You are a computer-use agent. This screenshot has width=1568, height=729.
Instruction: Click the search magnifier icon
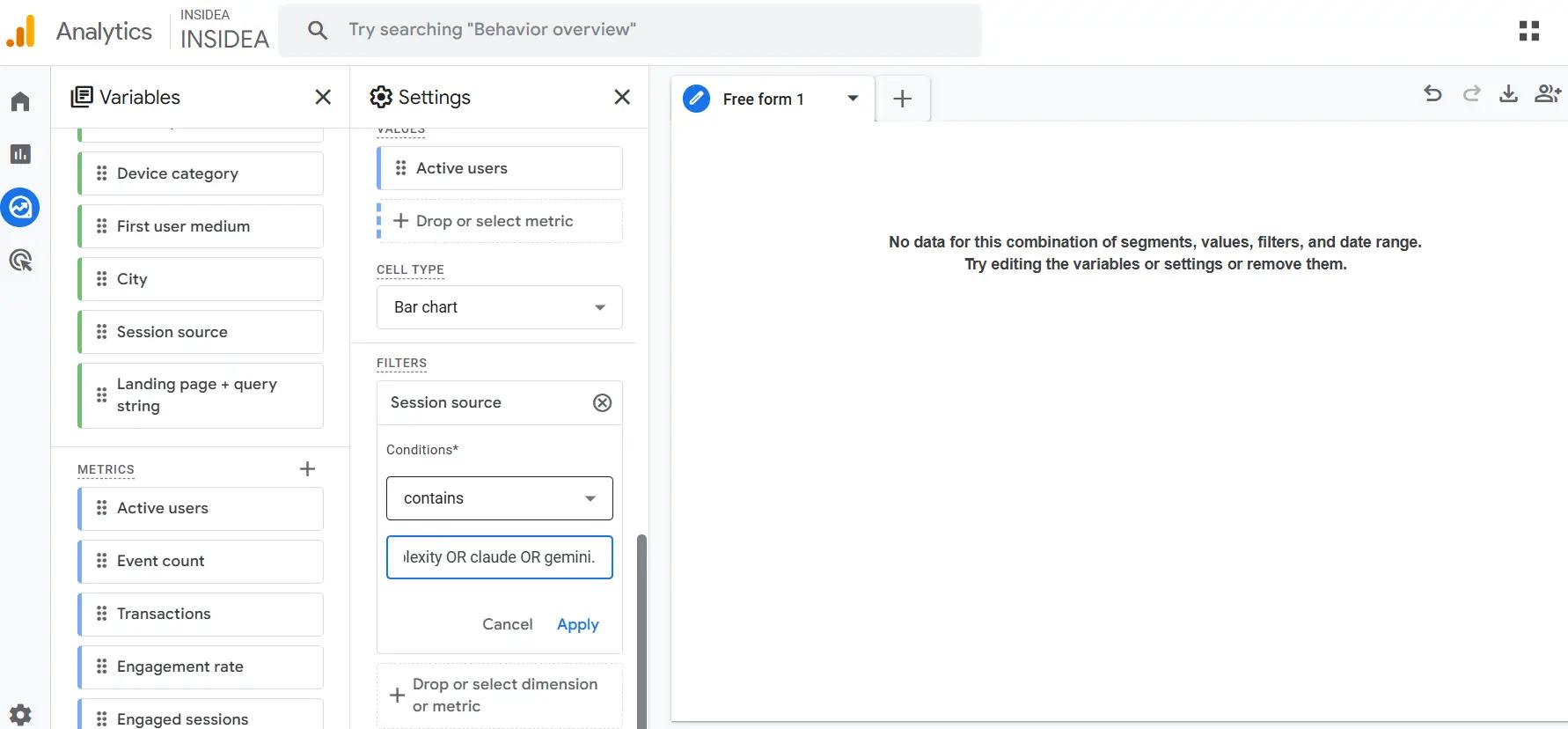coord(318,30)
